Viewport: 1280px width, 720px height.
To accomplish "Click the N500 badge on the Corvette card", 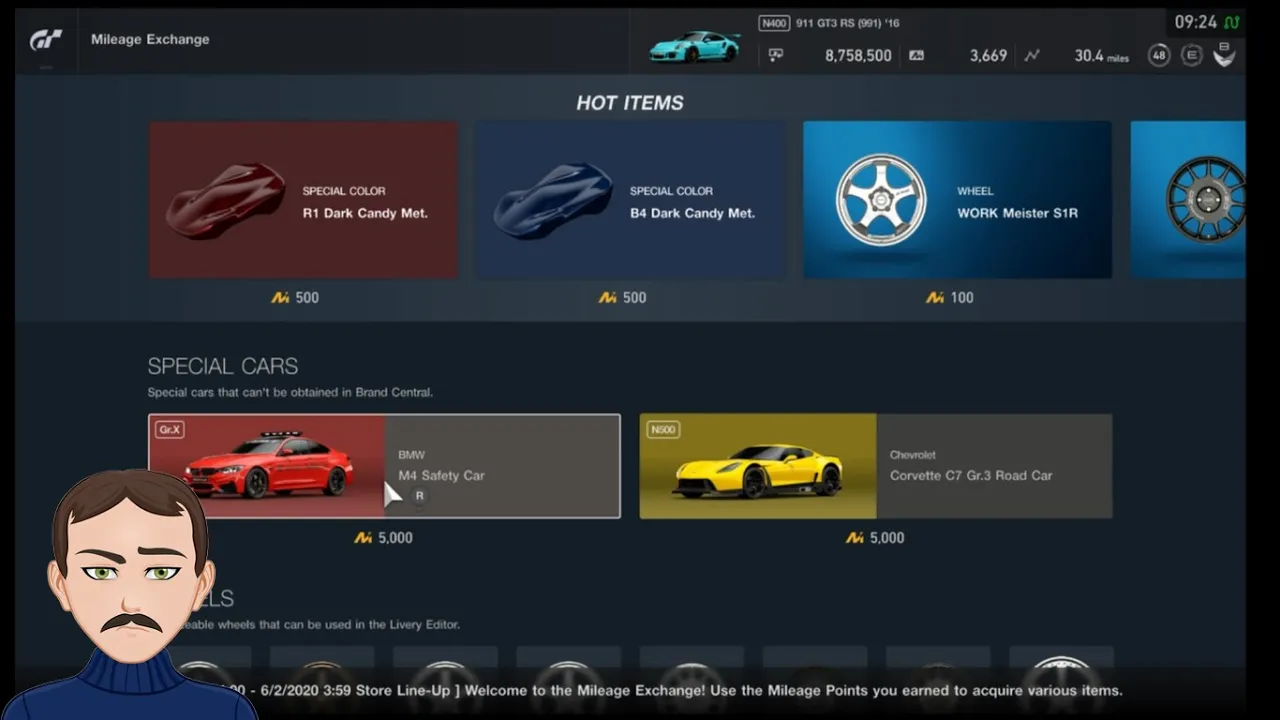I will point(663,430).
